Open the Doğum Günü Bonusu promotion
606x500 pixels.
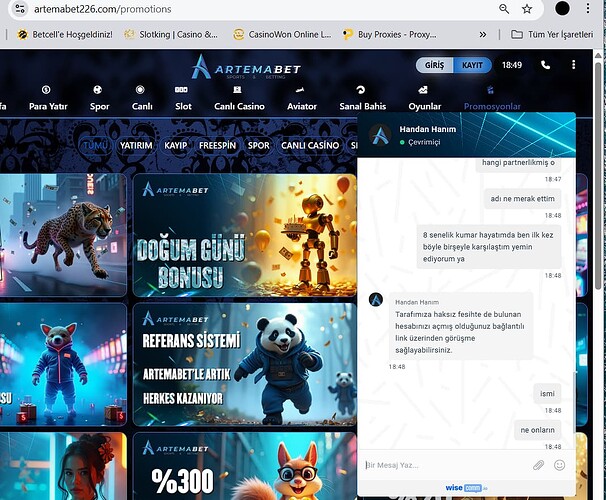coord(245,235)
